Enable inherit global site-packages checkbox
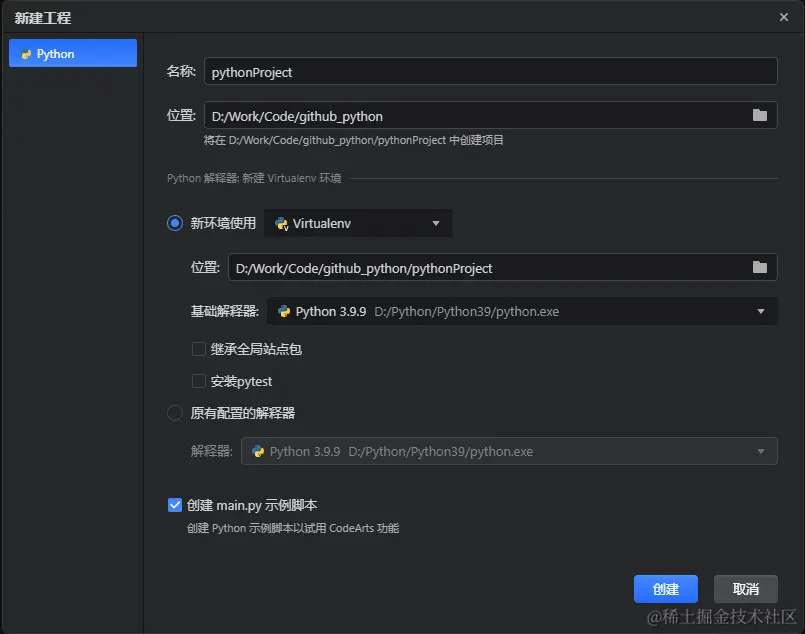This screenshot has width=805, height=634. 199,349
